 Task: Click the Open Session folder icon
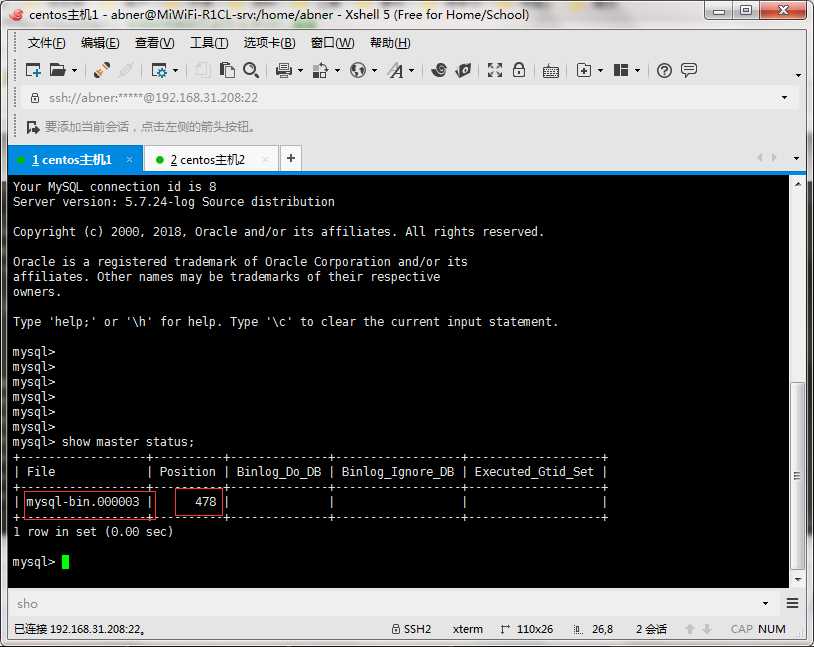(57, 70)
